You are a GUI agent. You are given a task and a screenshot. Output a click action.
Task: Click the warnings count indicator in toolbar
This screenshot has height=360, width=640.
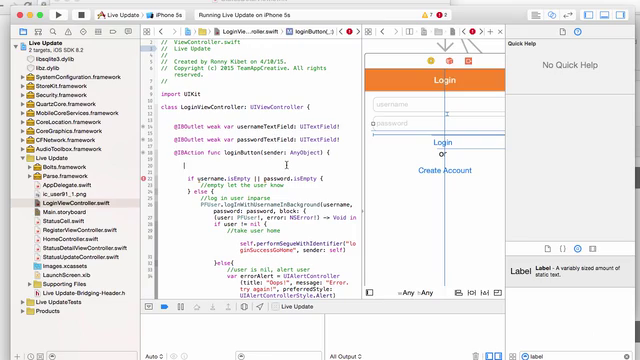tap(427, 15)
